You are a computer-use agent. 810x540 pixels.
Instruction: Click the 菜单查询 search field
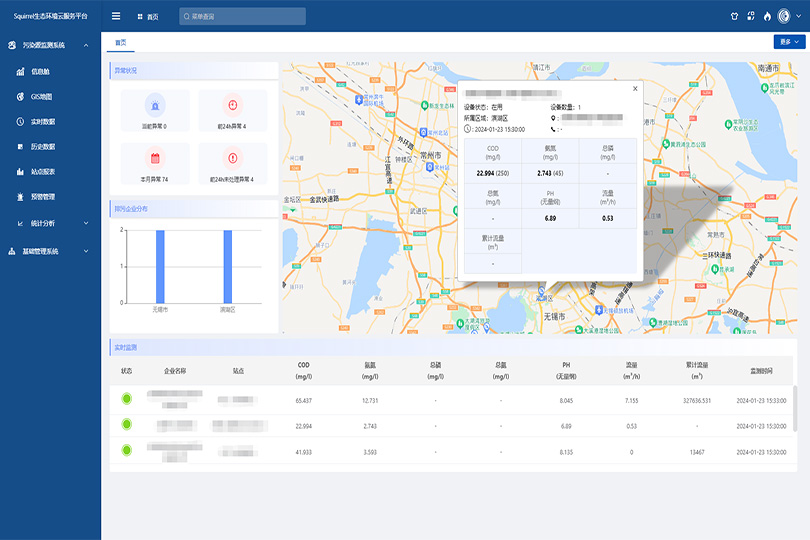point(240,17)
